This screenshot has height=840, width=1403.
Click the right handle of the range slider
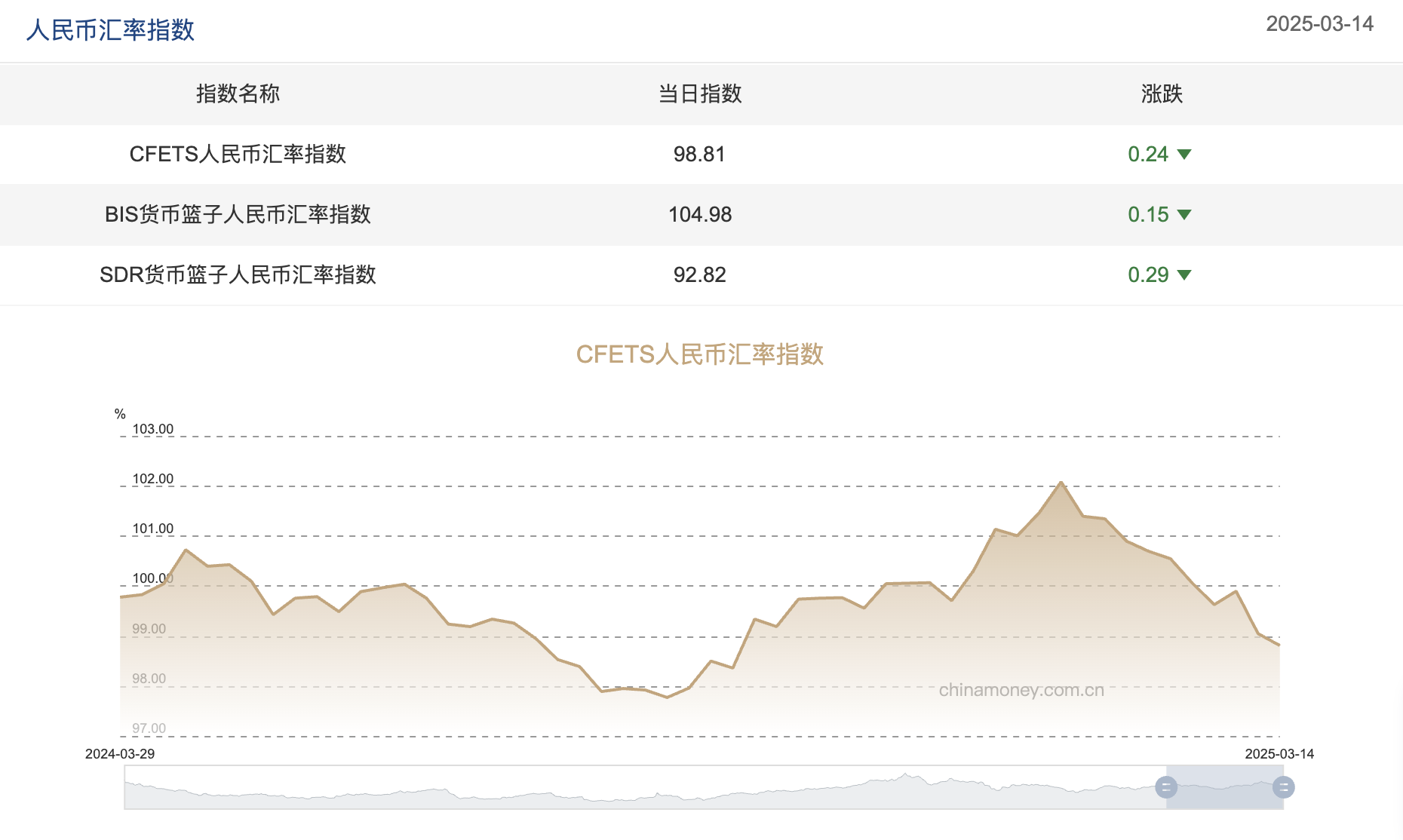click(1283, 788)
